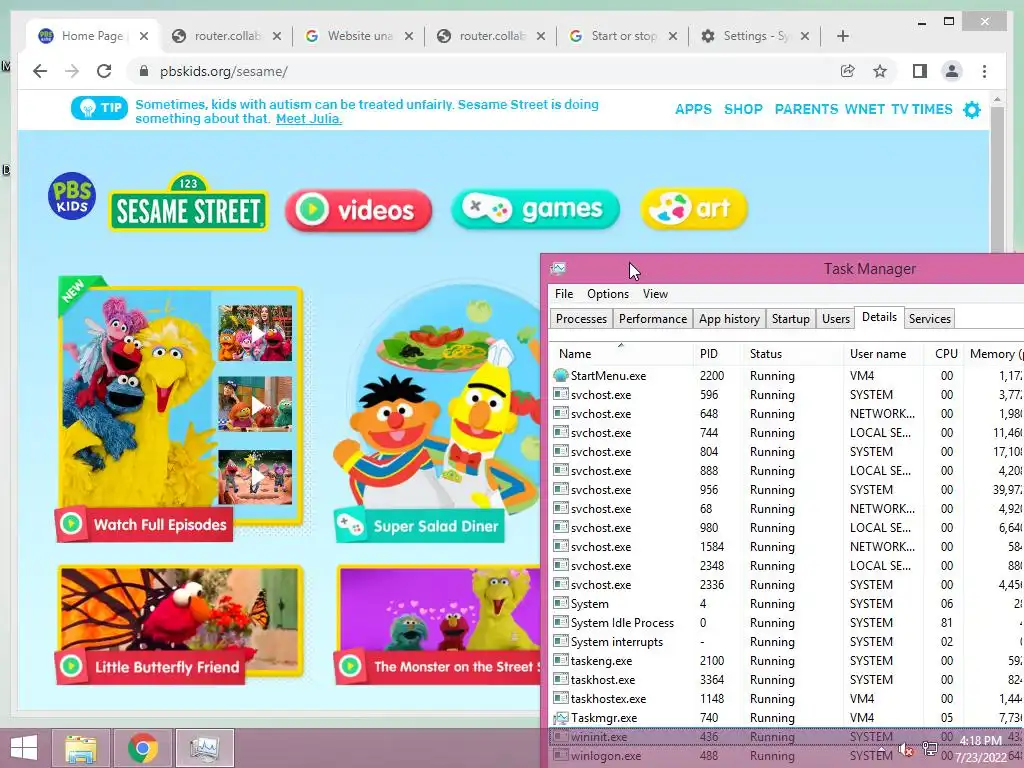Click the WNET TV TIMES link
Image resolution: width=1024 pixels, height=768 pixels.
(x=899, y=109)
